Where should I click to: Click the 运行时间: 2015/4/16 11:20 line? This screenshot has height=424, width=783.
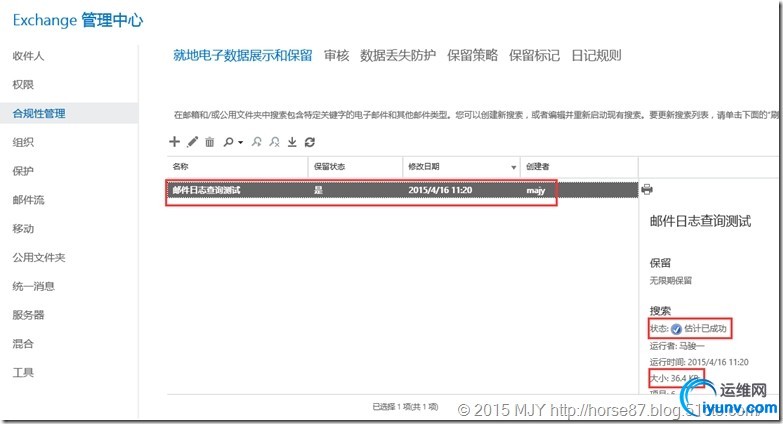(699, 362)
